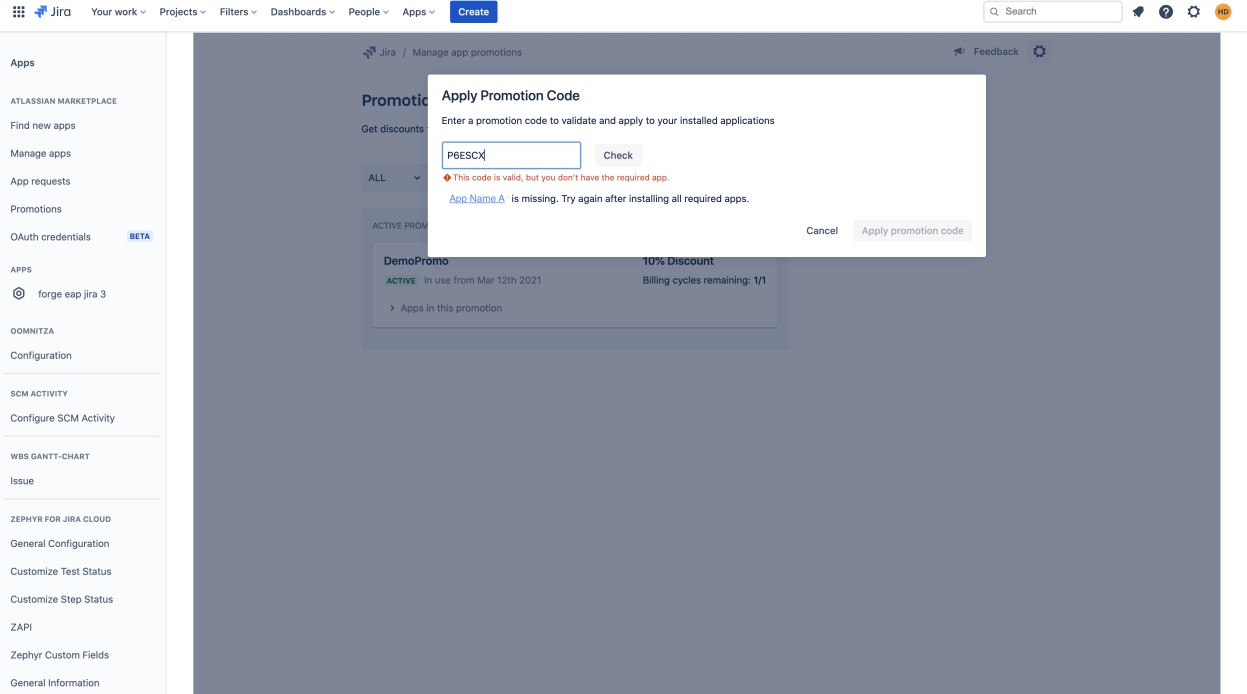Click the Check button

(x=618, y=155)
